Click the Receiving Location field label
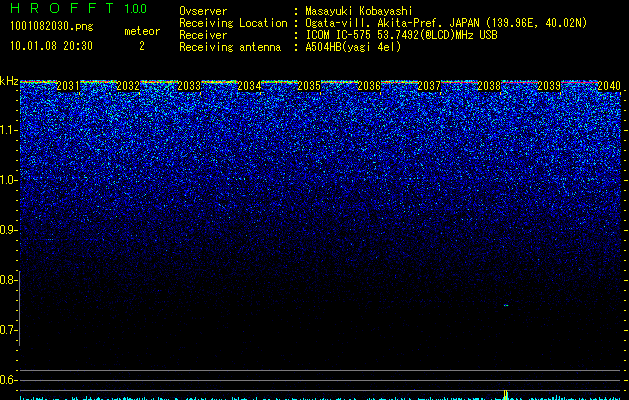Screen dimensions: 629x400 point(233,23)
